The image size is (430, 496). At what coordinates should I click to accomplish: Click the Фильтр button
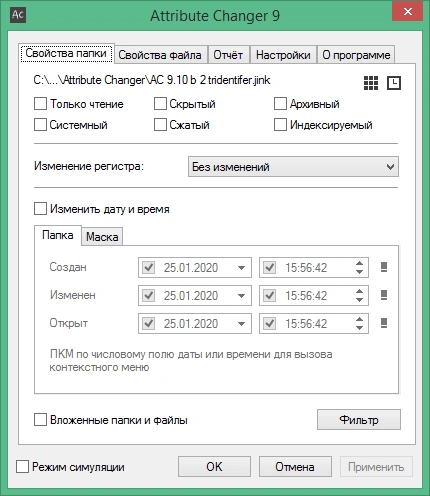[359, 420]
